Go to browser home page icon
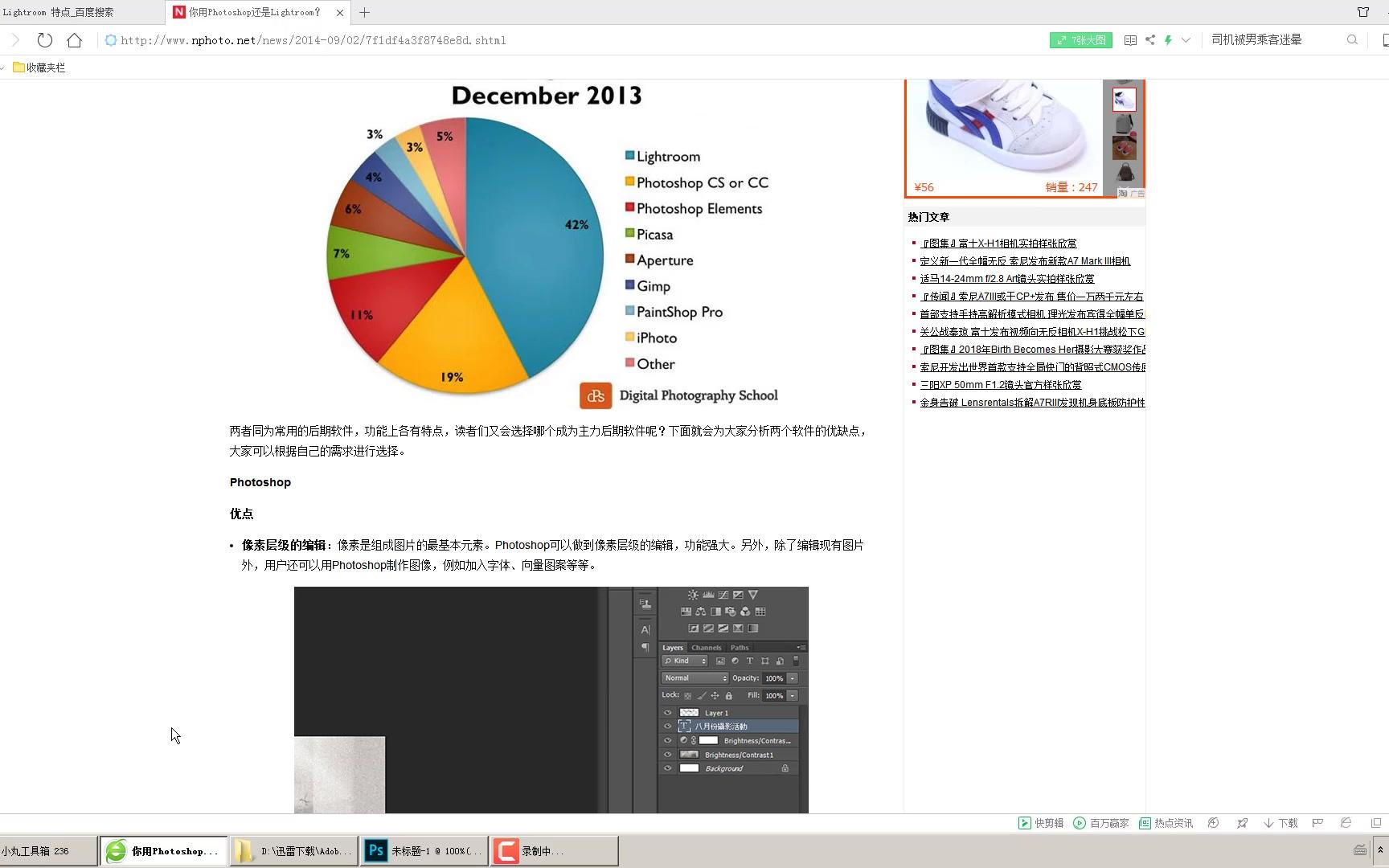This screenshot has width=1389, height=868. tap(75, 40)
